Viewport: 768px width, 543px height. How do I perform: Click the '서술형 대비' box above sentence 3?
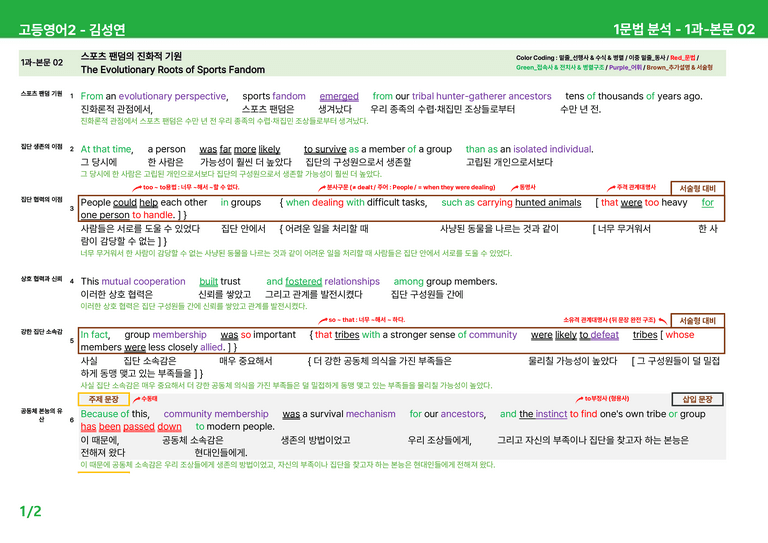pyautogui.click(x=697, y=188)
